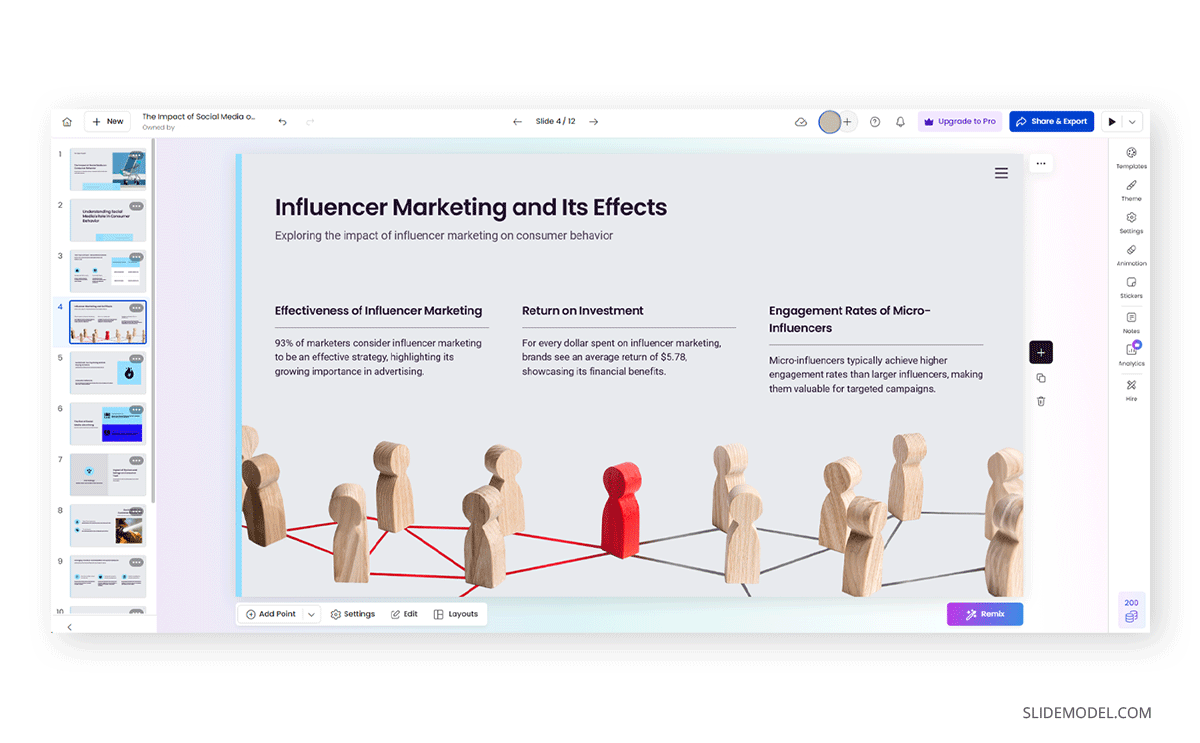Viewport: 1200px width, 743px height.
Task: Redo the last undone action
Action: click(x=310, y=122)
